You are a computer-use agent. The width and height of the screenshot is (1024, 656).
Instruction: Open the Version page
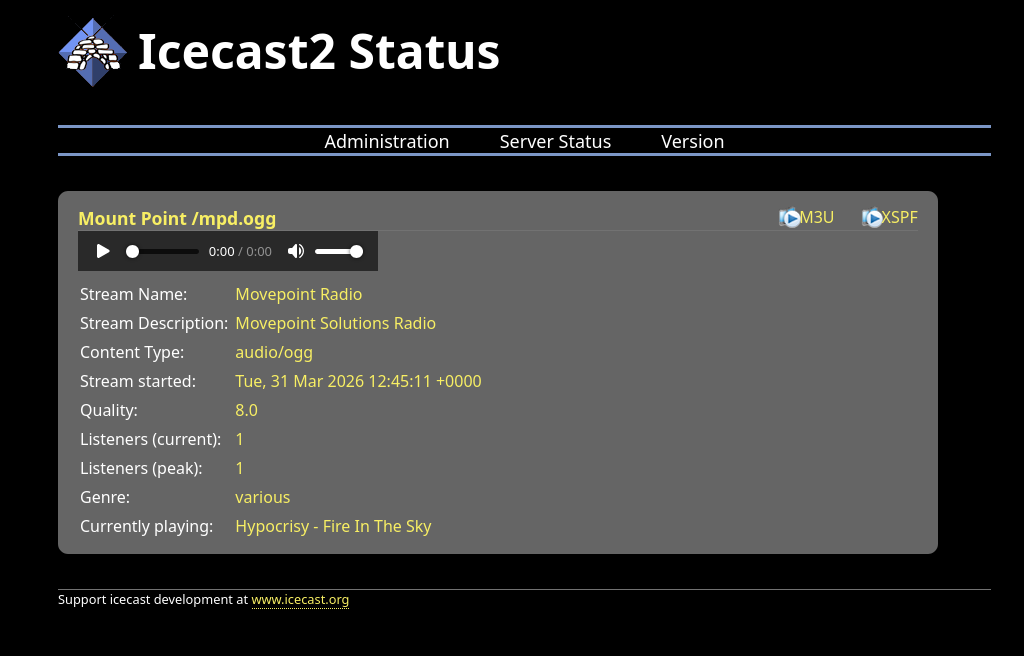[x=692, y=141]
